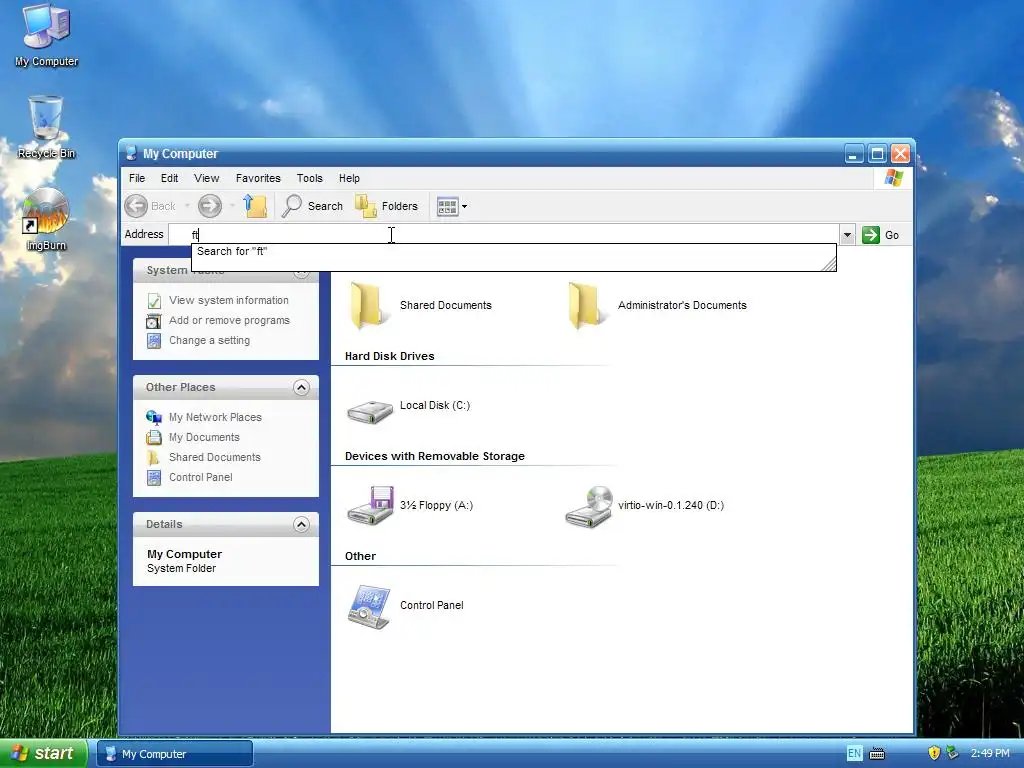Click the Devices with Removable Storage header

coord(435,456)
